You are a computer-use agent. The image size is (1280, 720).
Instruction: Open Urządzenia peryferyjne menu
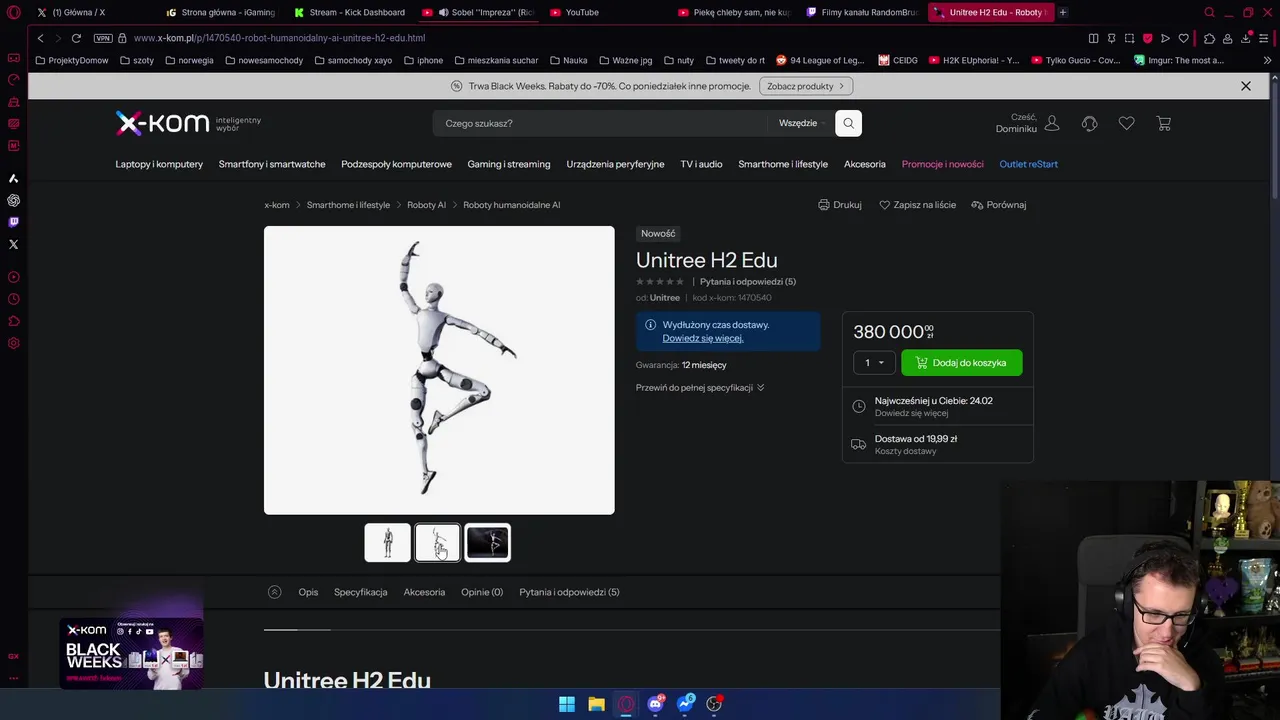pyautogui.click(x=615, y=164)
